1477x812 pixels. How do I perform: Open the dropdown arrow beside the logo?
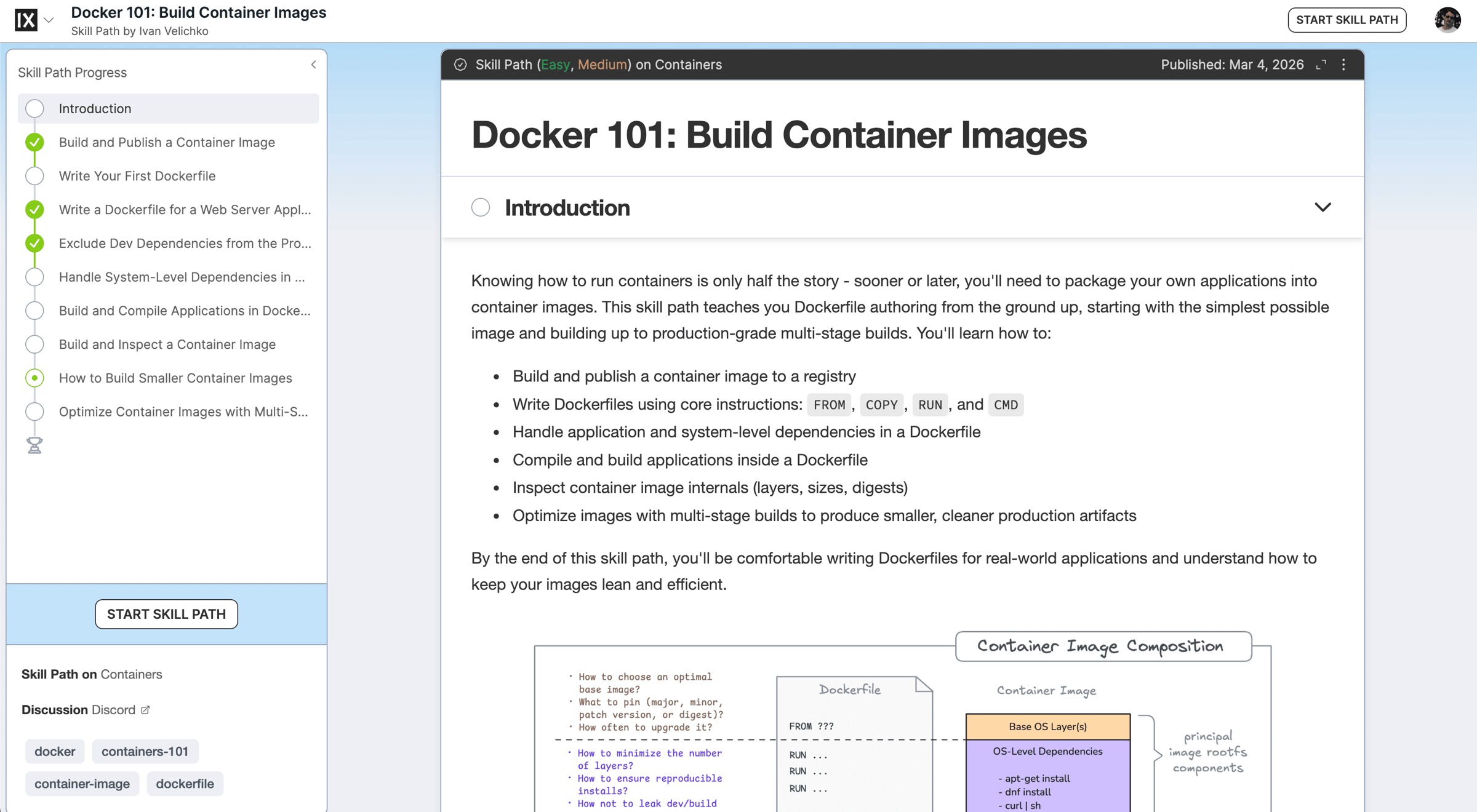coord(49,20)
